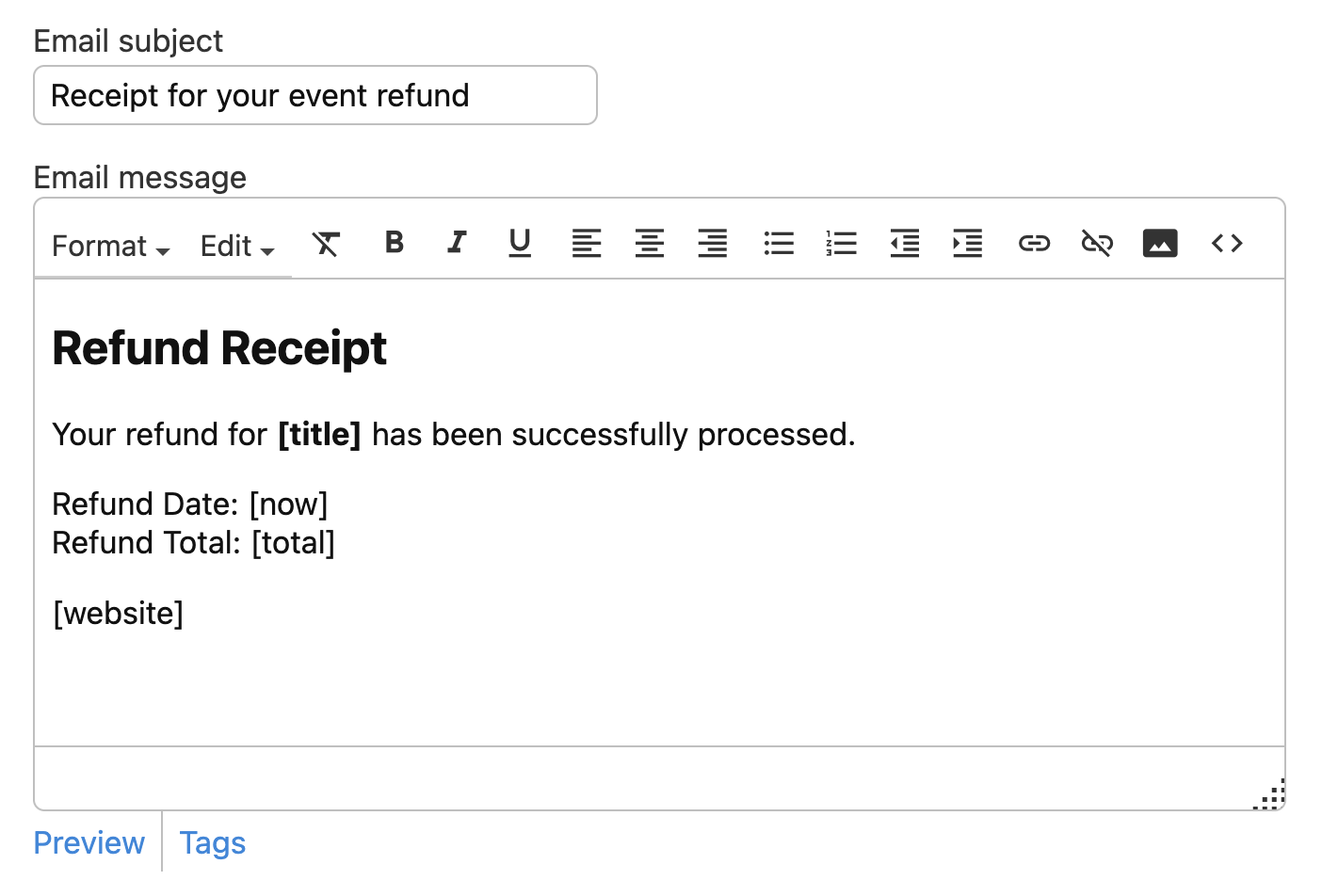This screenshot has width=1322, height=896.
Task: Insert a numbered list
Action: [842, 244]
